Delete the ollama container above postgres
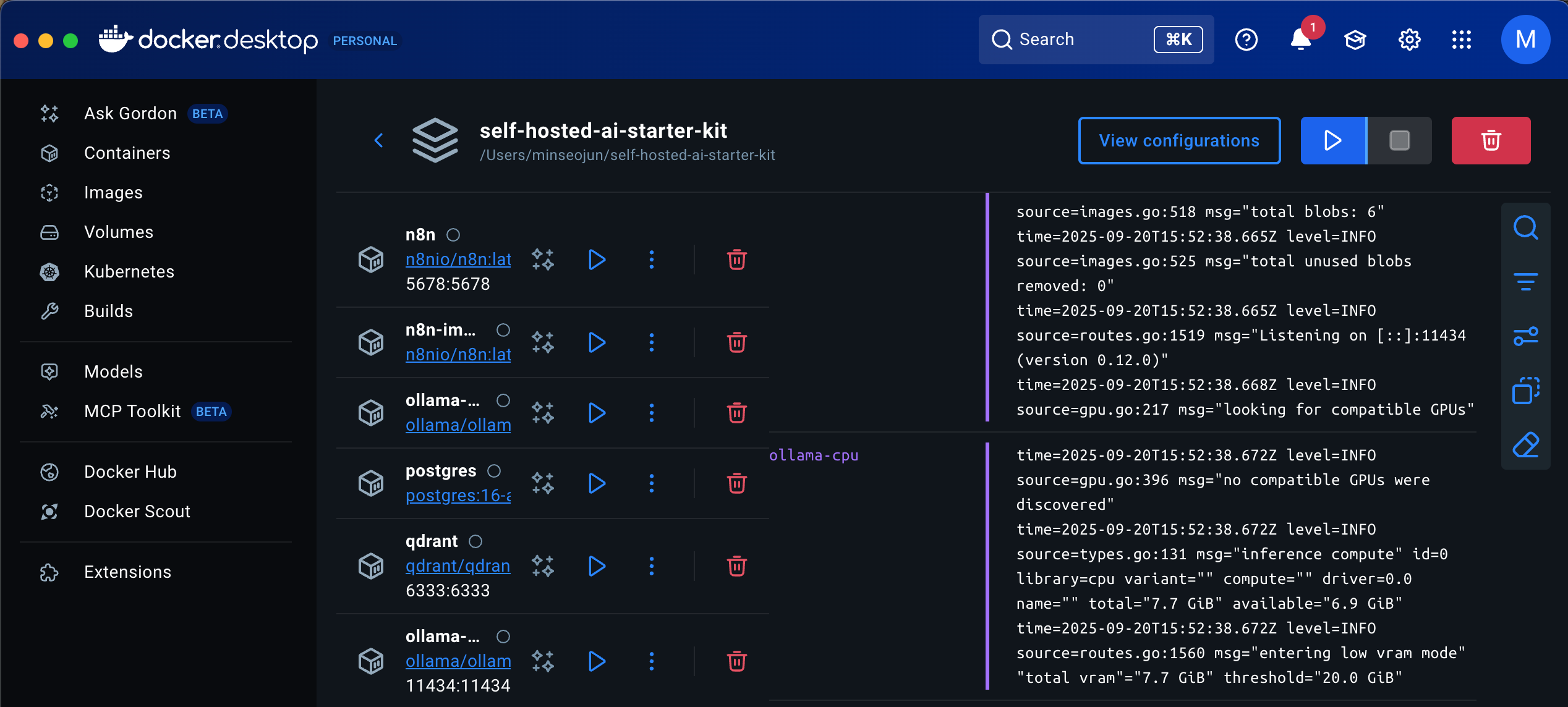The height and width of the screenshot is (707, 1568). (x=736, y=413)
